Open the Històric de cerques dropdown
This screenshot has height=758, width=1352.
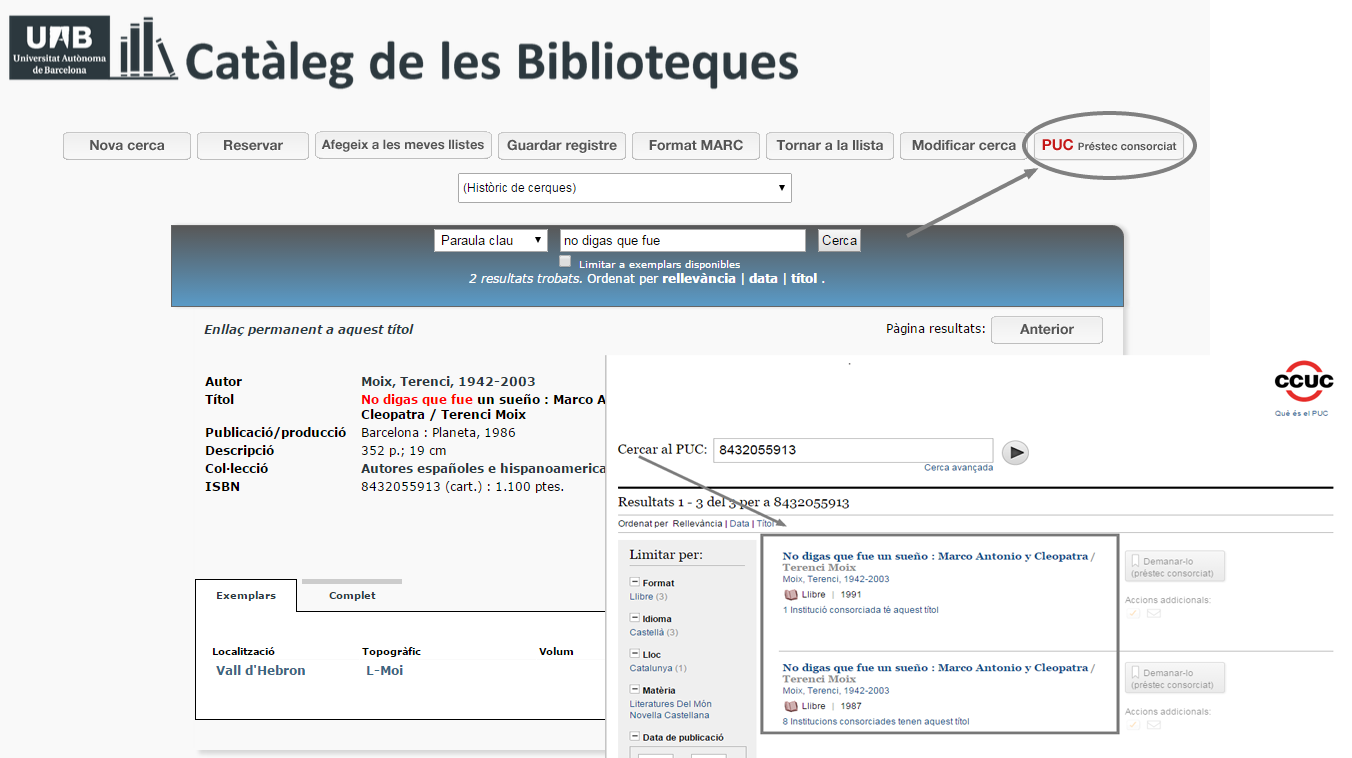tap(625, 188)
